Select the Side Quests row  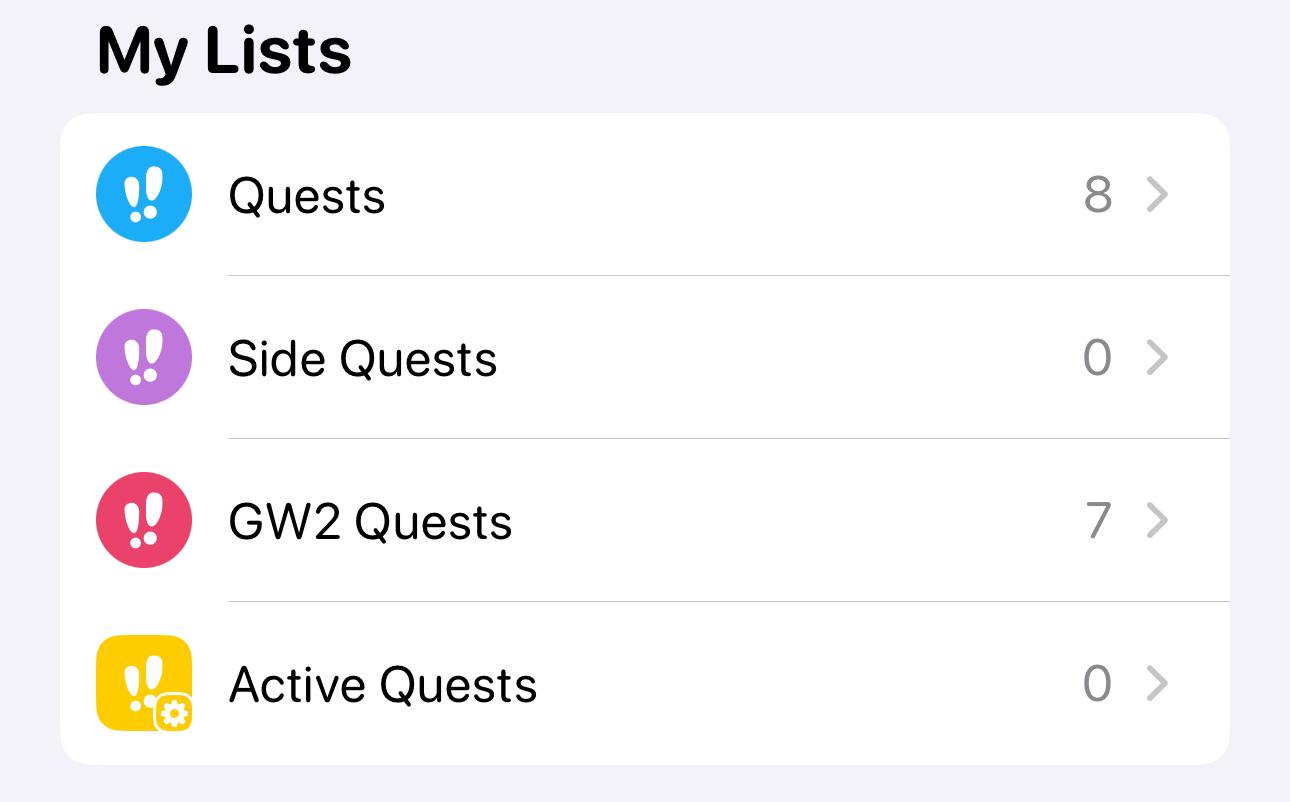363,358
